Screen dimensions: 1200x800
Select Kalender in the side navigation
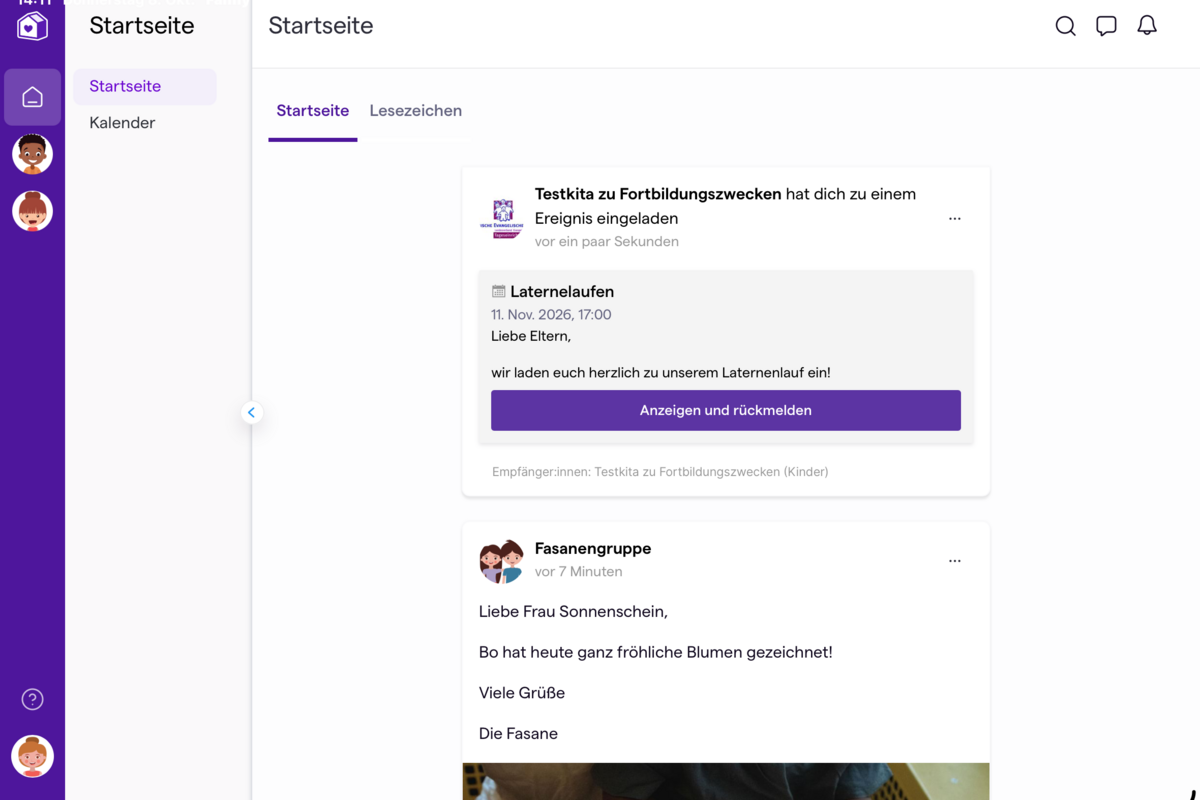pos(122,123)
